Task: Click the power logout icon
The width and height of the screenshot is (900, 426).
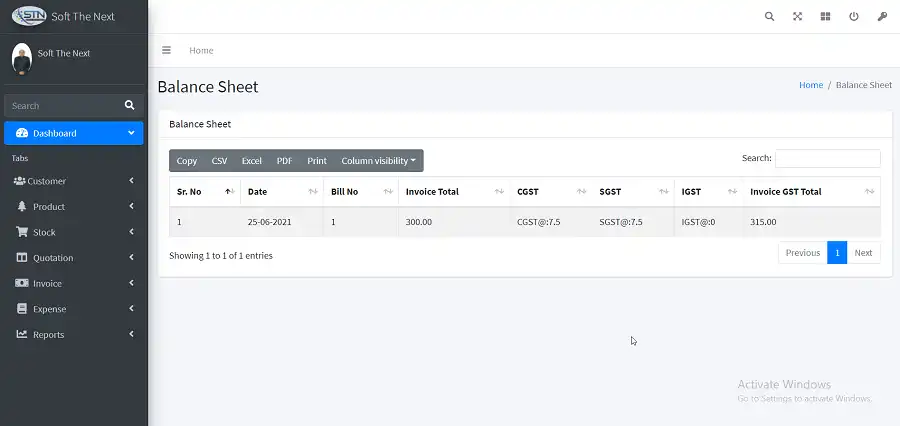Action: click(x=853, y=17)
